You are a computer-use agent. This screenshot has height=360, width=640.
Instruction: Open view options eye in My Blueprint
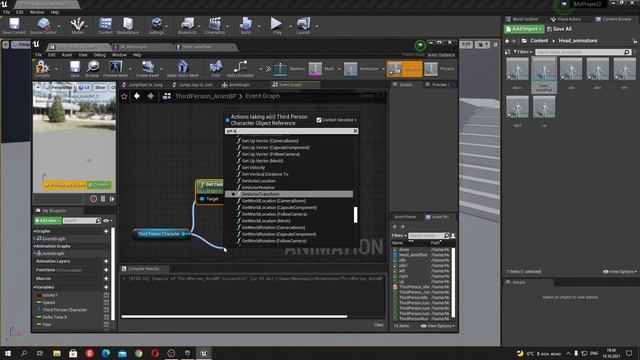coord(107,220)
